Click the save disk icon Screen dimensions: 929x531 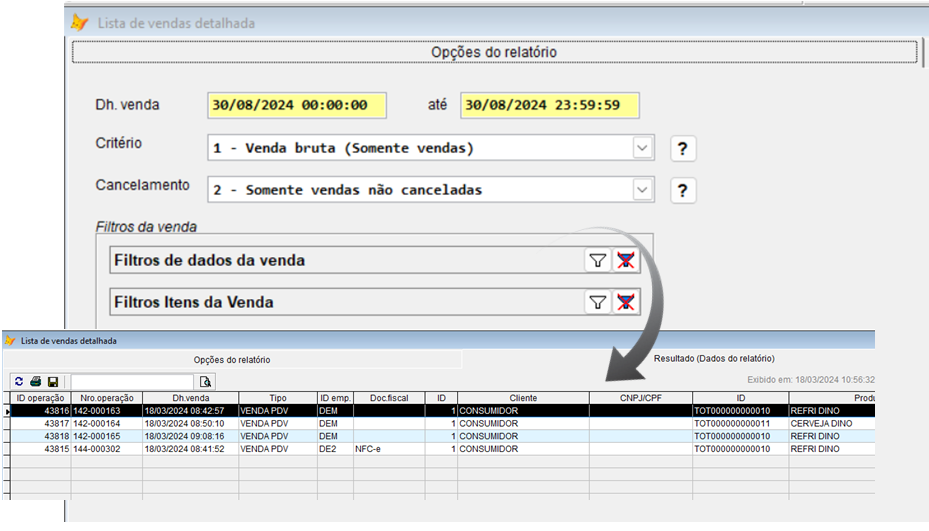[x=52, y=382]
